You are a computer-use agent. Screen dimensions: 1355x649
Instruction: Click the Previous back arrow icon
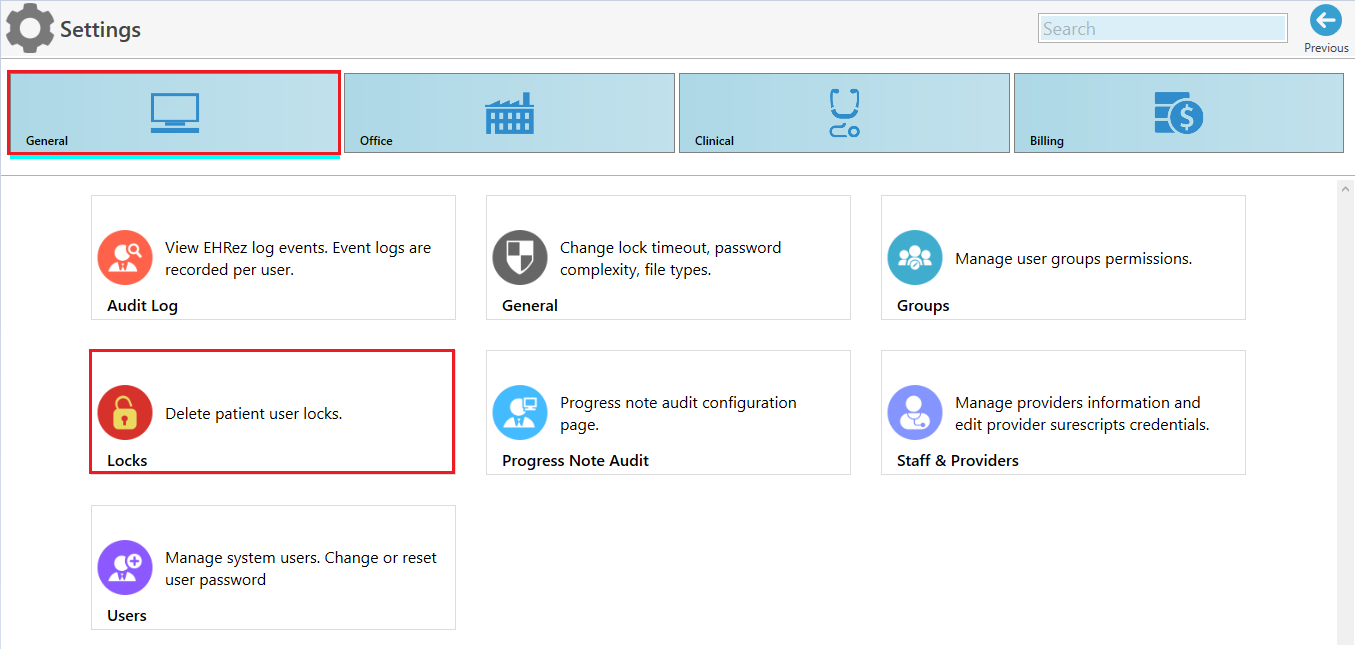click(1326, 21)
